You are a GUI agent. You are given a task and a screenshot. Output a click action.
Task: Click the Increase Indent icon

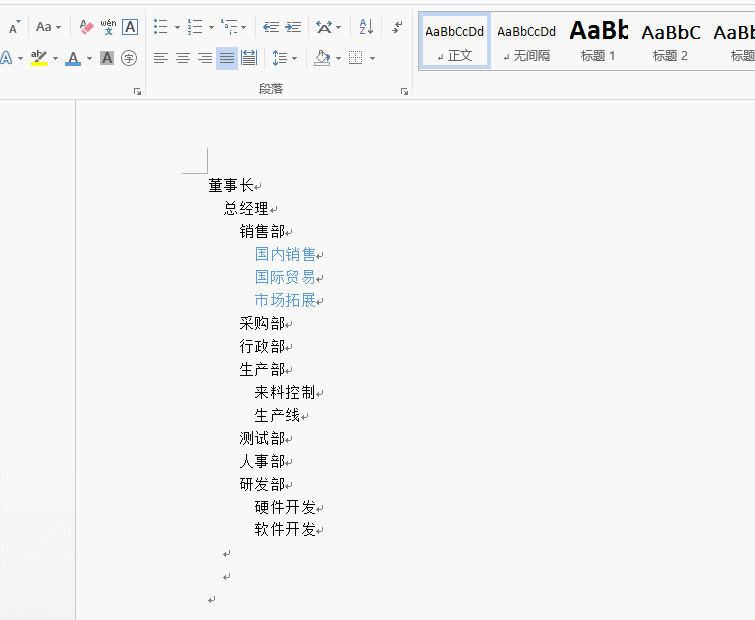(x=293, y=27)
